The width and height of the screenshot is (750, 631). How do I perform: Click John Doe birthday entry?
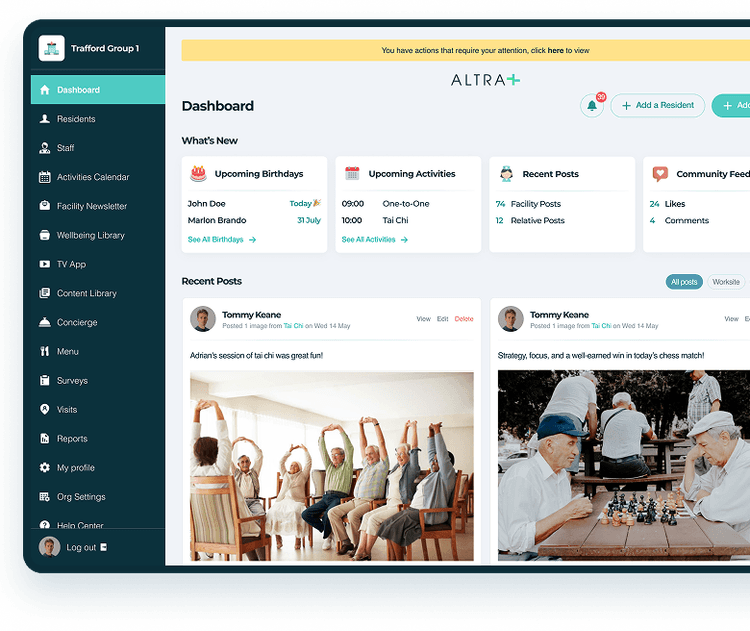click(x=254, y=203)
